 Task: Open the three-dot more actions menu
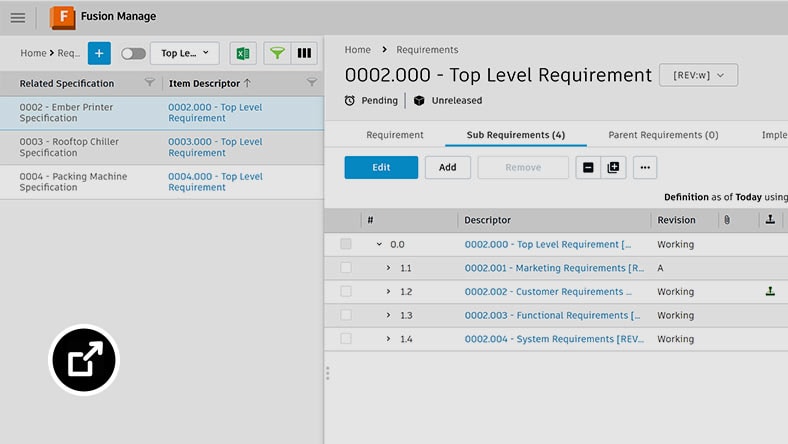pyautogui.click(x=645, y=168)
